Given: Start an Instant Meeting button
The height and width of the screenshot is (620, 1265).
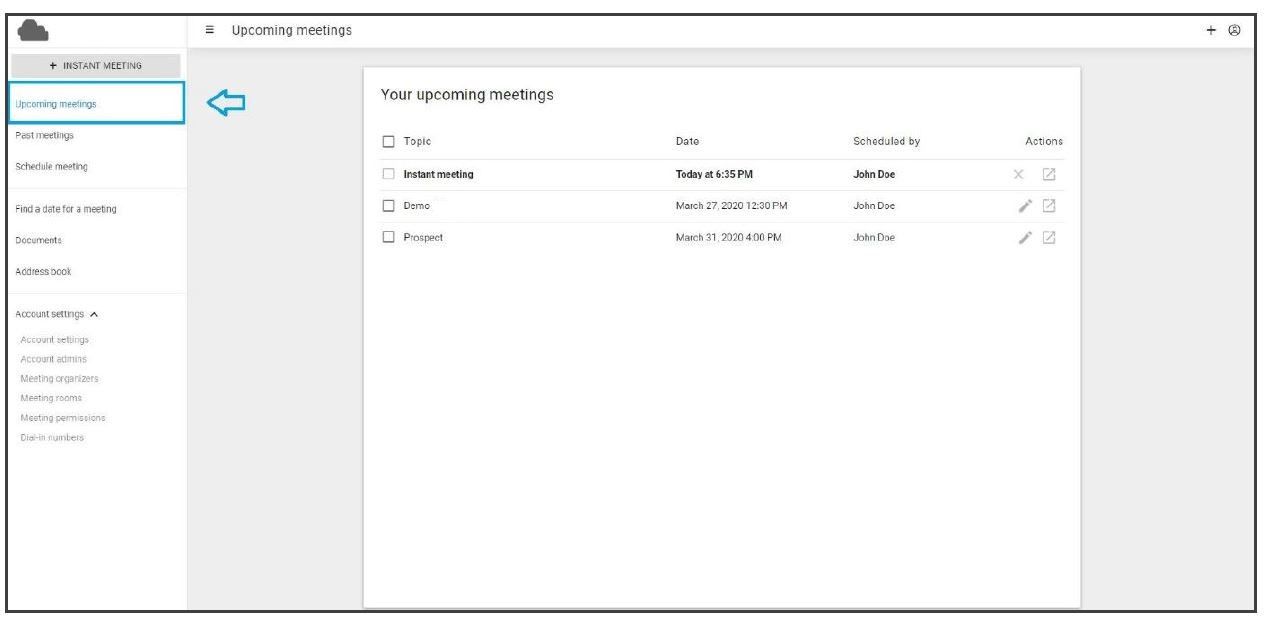Looking at the screenshot, I should tap(96, 66).
